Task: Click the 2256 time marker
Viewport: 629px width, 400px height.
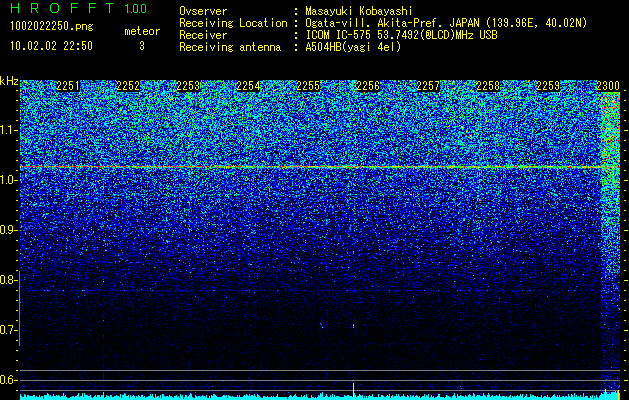Action: (x=368, y=86)
